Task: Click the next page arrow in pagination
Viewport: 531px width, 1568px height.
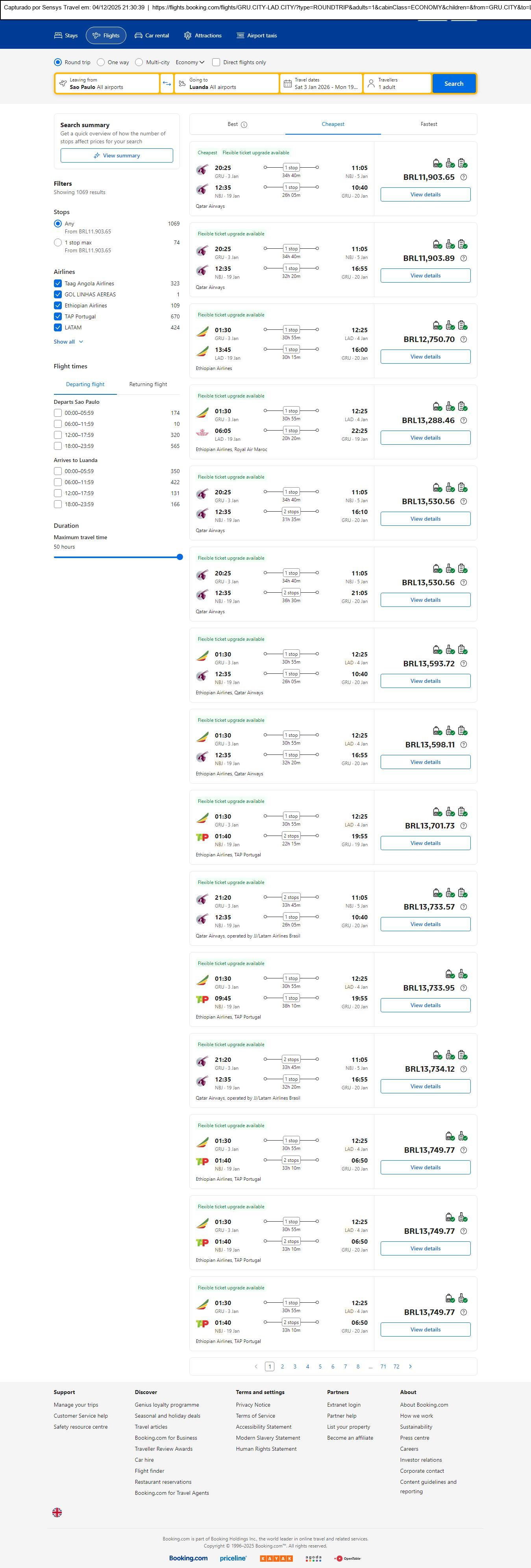Action: click(x=411, y=1366)
